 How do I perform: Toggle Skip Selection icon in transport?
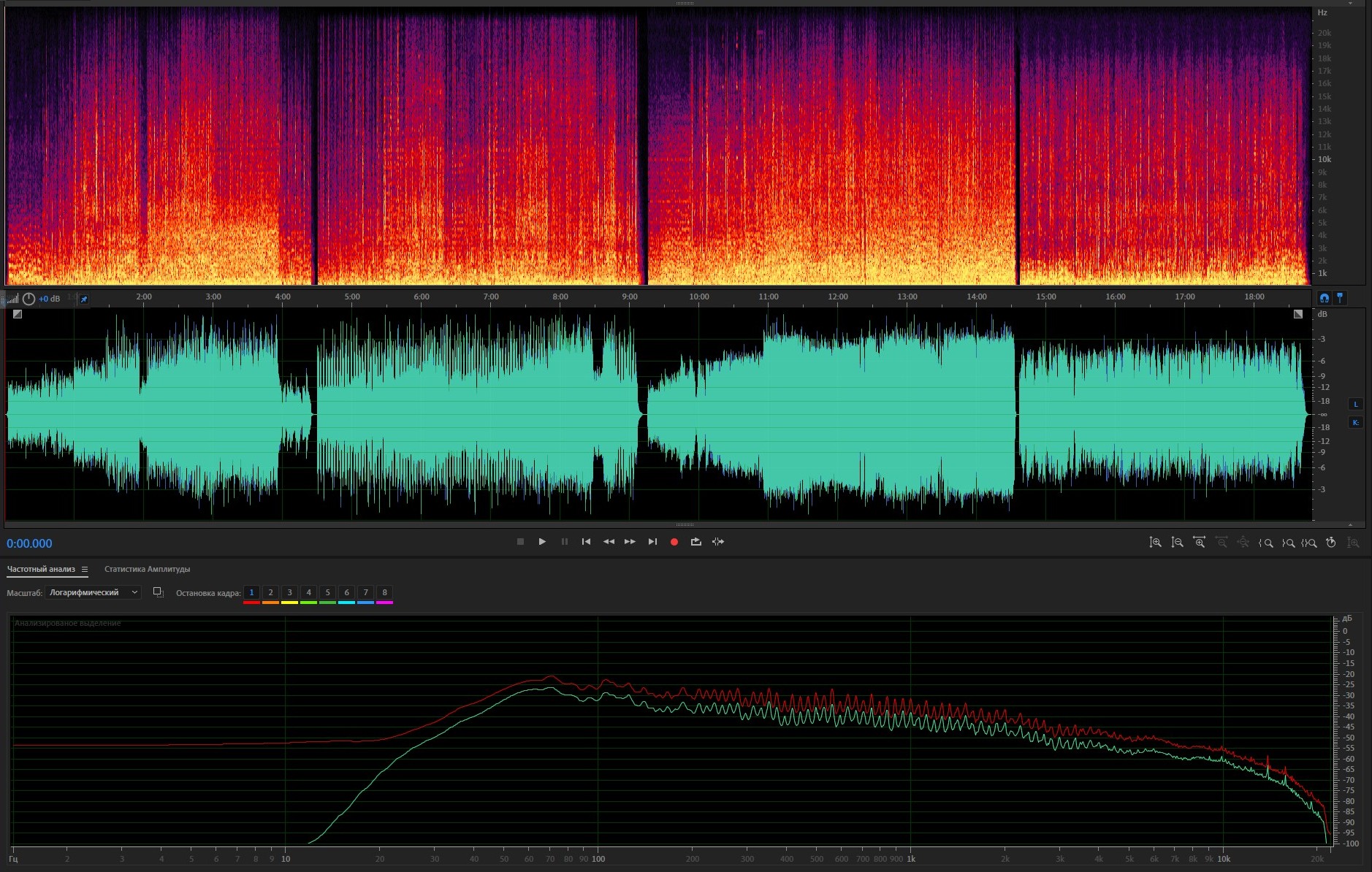point(718,542)
